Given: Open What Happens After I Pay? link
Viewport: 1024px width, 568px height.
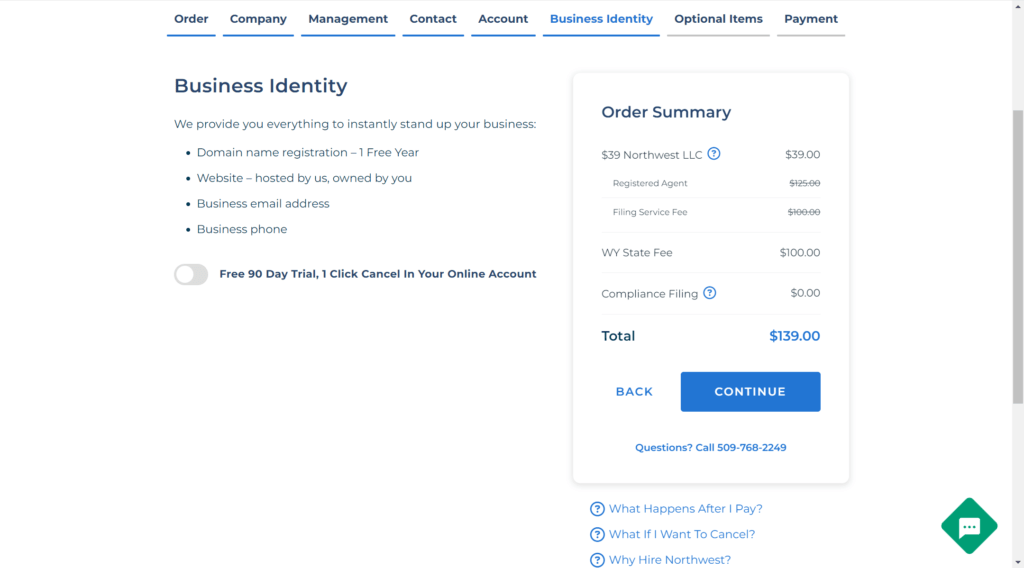Looking at the screenshot, I should (686, 509).
